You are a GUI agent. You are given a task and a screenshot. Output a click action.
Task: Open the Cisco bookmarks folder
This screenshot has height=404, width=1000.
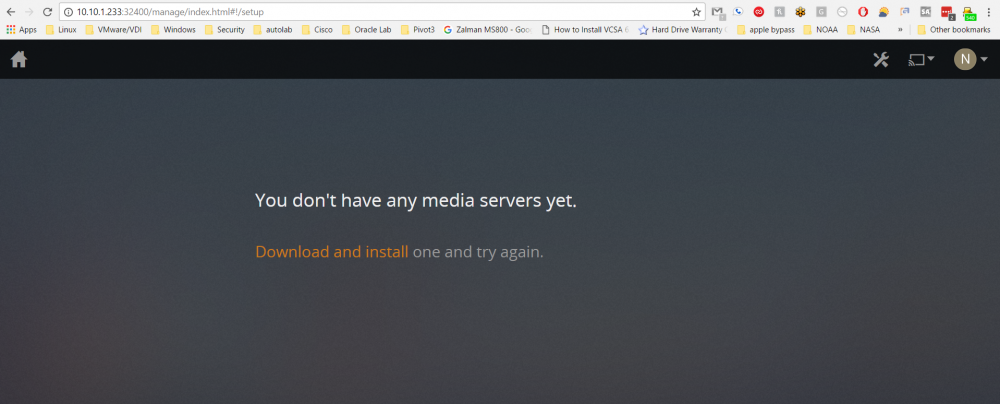[x=317, y=29]
